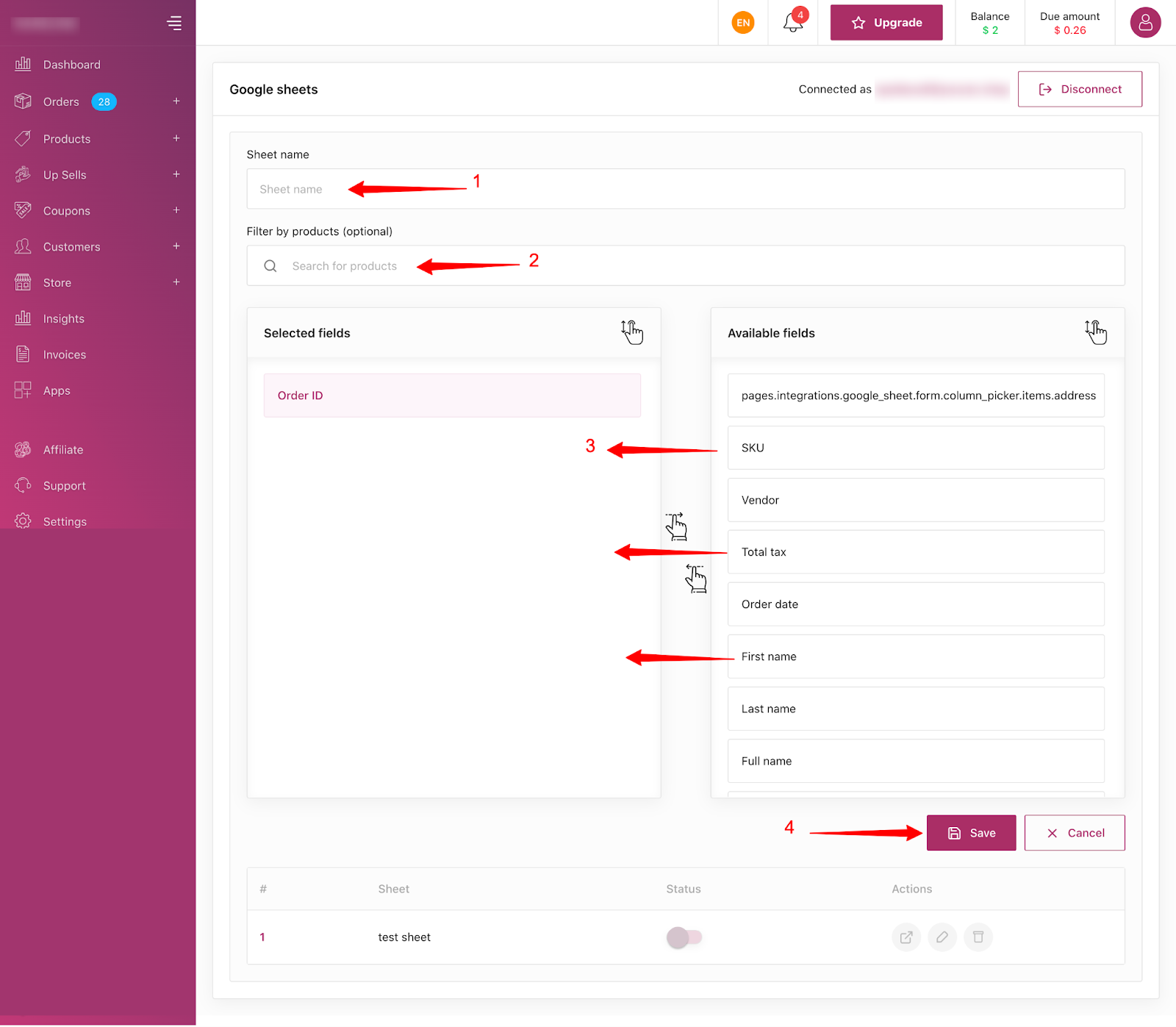Focus the Sheet name input
The height and width of the screenshot is (1027, 1176).
coord(686,189)
